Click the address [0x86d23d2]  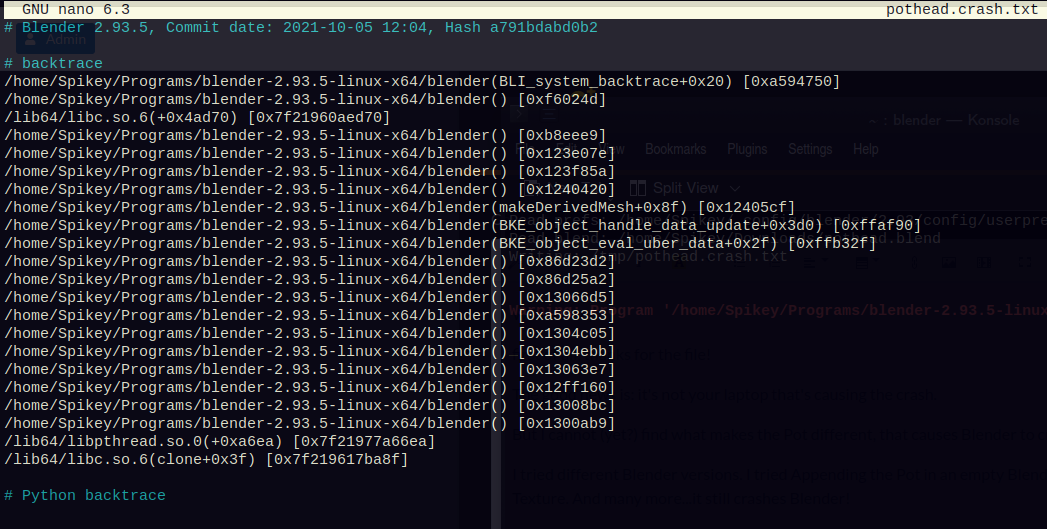coord(566,262)
